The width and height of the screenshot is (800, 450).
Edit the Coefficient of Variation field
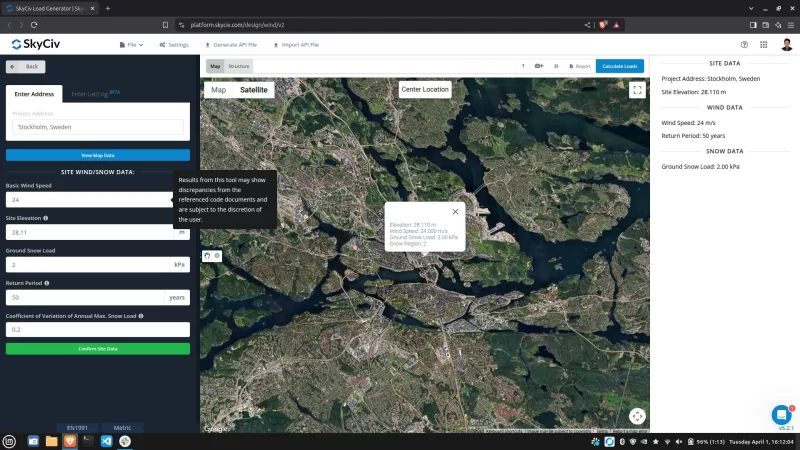(98, 330)
